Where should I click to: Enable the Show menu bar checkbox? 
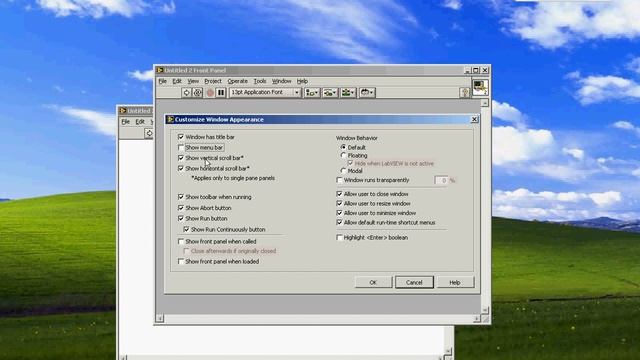[x=181, y=147]
